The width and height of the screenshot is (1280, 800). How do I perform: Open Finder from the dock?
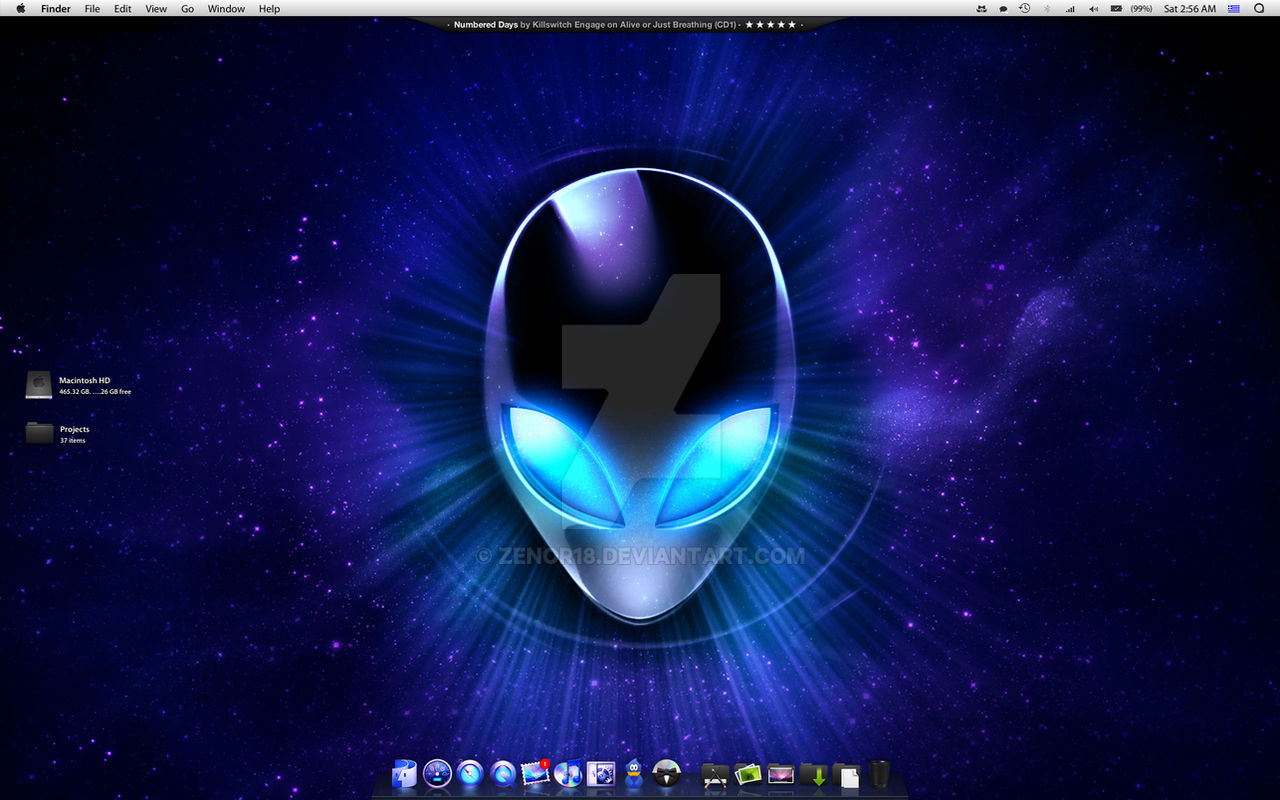404,773
